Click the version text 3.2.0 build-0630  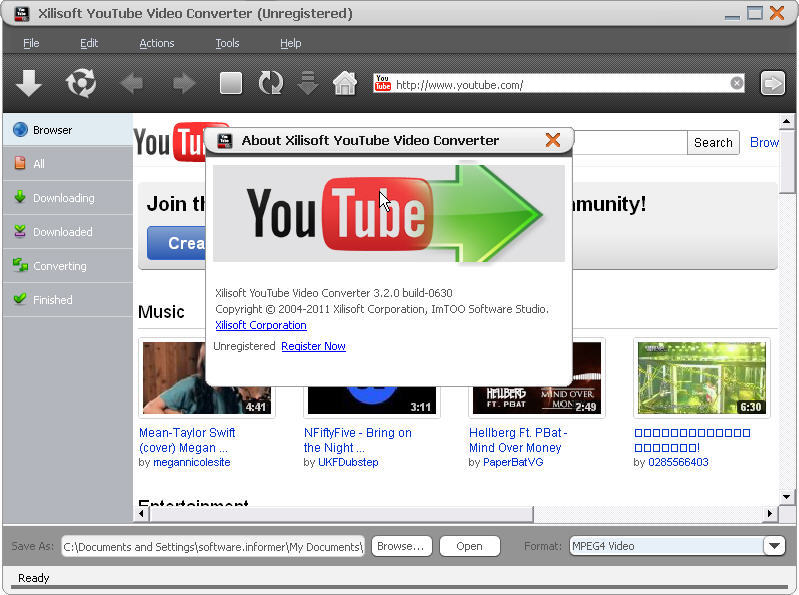413,293
